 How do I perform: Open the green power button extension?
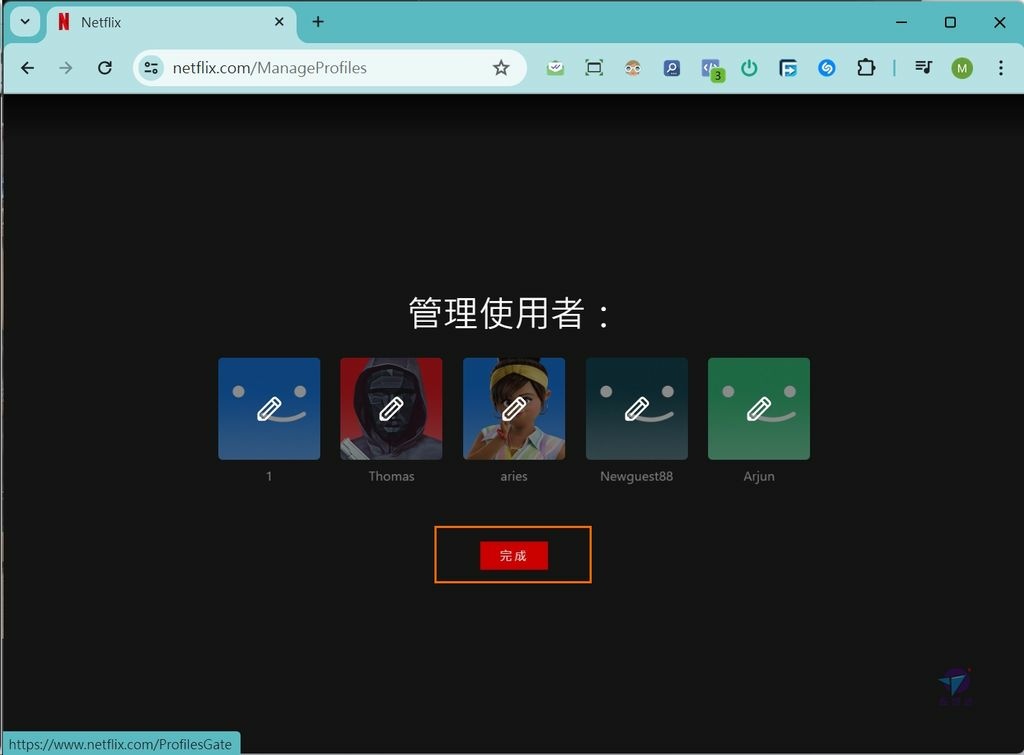[749, 68]
